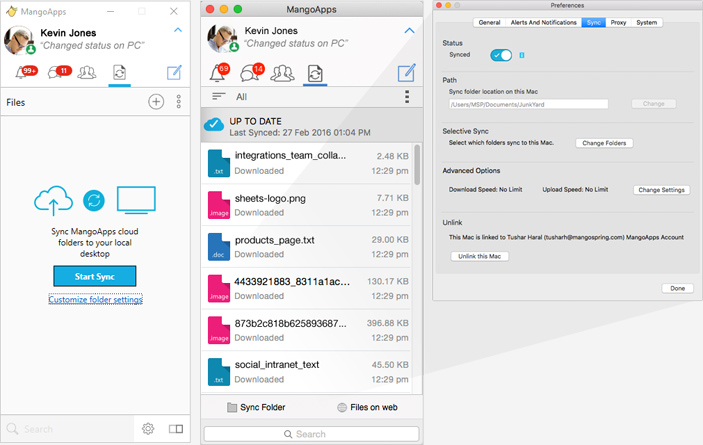Click the add file plus icon
Image resolution: width=703 pixels, height=445 pixels.
tap(156, 102)
